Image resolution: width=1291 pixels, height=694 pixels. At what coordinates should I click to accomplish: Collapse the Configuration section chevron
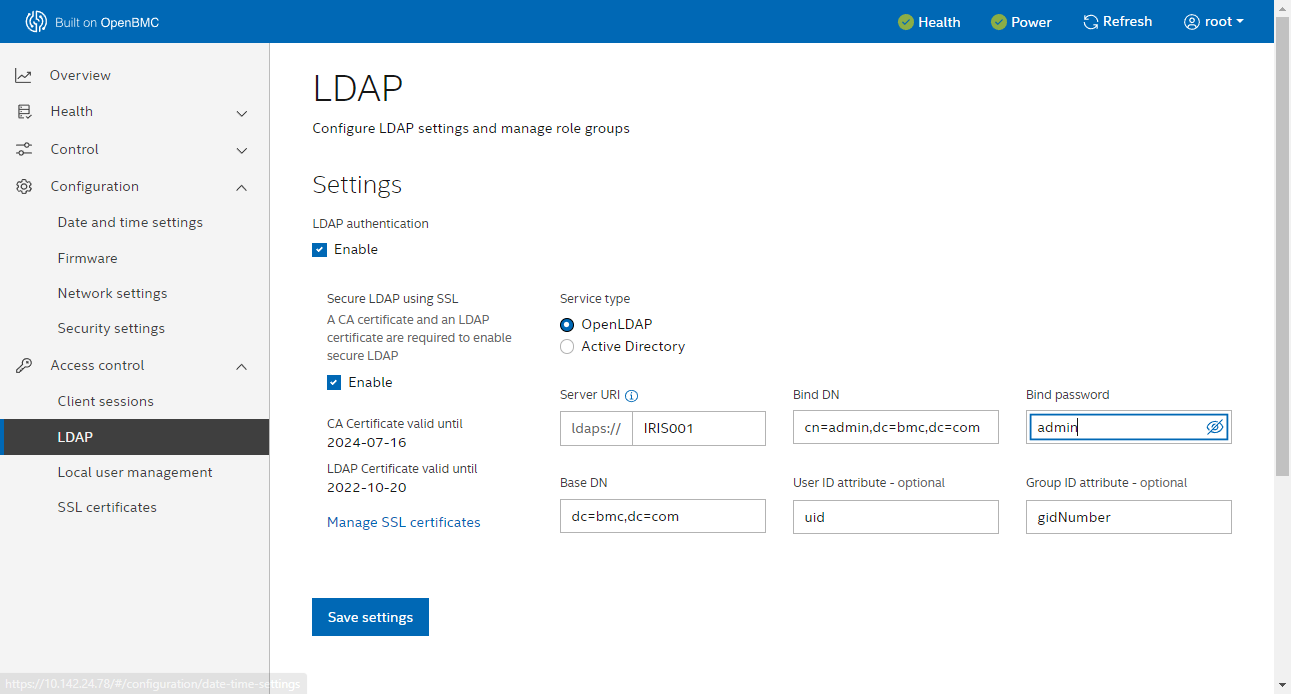(x=242, y=187)
